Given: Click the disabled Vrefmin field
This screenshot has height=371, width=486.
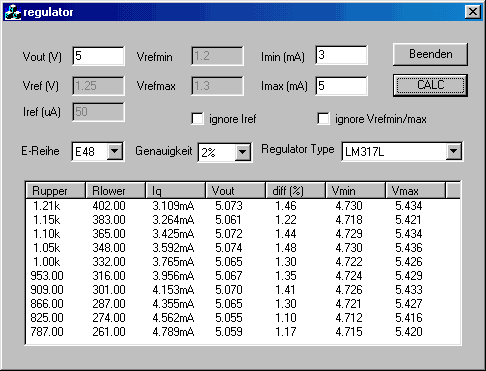Looking at the screenshot, I should [x=217, y=56].
